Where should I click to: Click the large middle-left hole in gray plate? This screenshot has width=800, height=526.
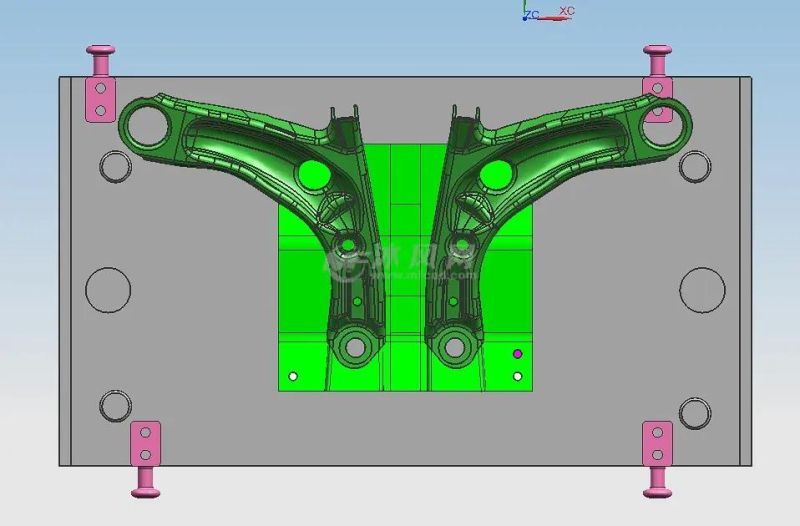(x=108, y=289)
